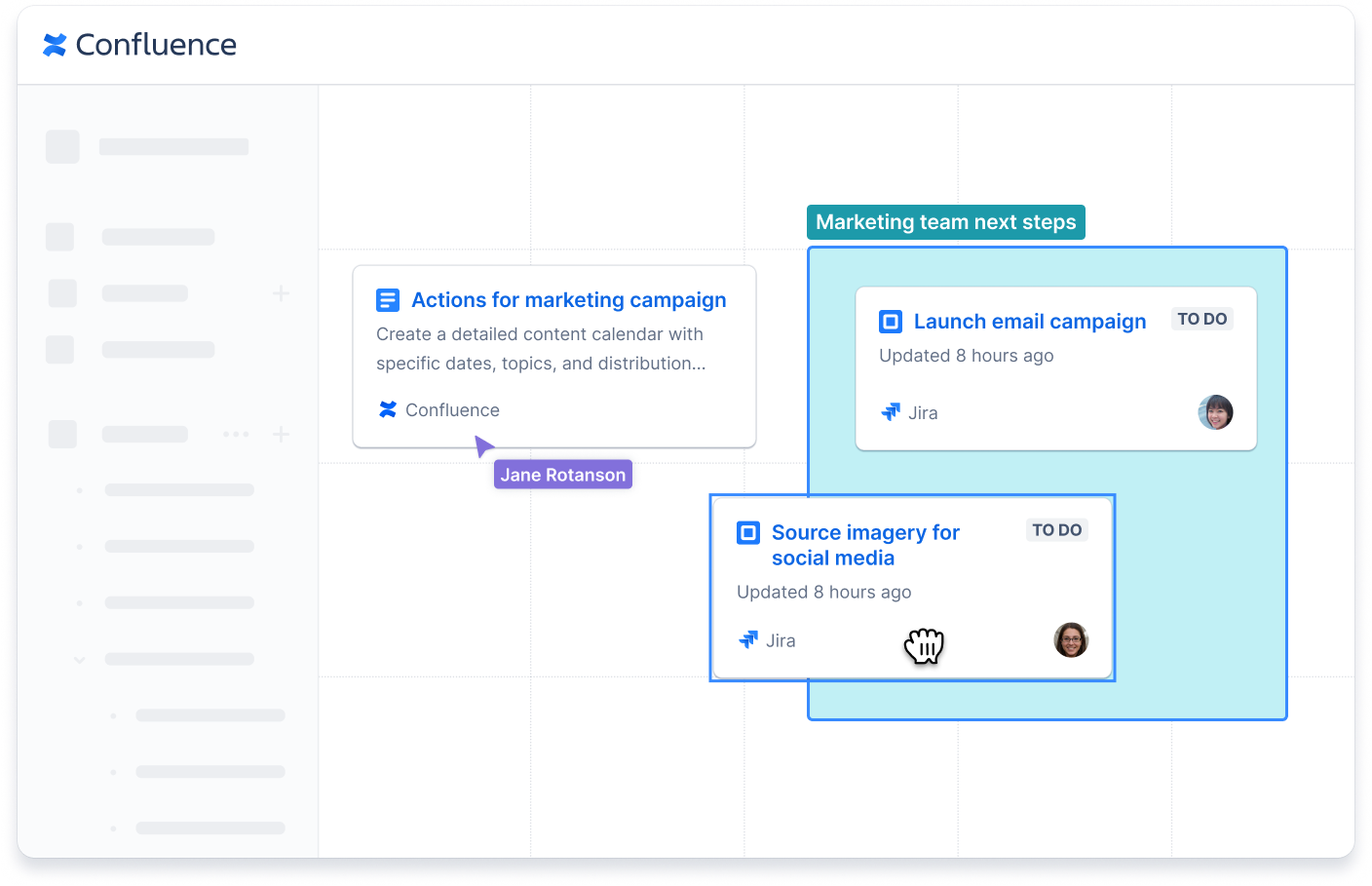The height and width of the screenshot is (886, 1372).
Task: Click the Jira logo on Launch email campaign card
Action: click(890, 412)
